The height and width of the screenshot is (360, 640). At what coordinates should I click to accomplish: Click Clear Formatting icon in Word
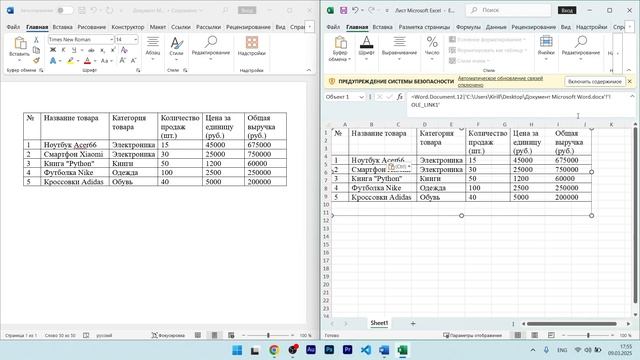click(x=124, y=50)
